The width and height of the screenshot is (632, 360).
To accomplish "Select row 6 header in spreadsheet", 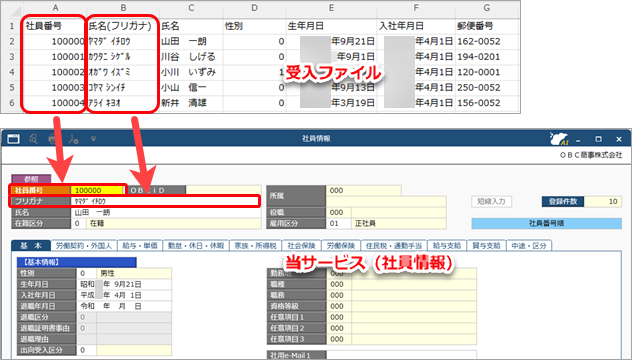I will [12, 103].
